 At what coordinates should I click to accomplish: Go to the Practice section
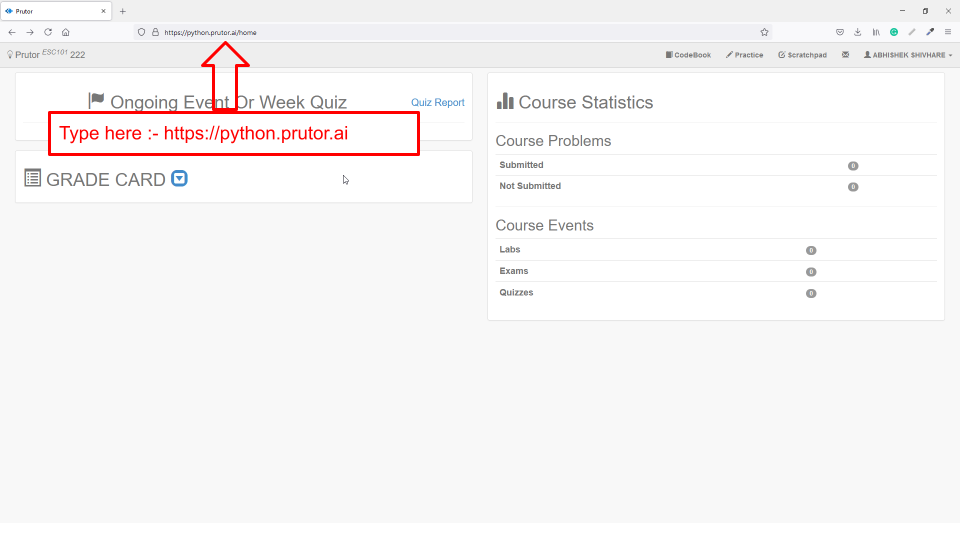tap(745, 55)
